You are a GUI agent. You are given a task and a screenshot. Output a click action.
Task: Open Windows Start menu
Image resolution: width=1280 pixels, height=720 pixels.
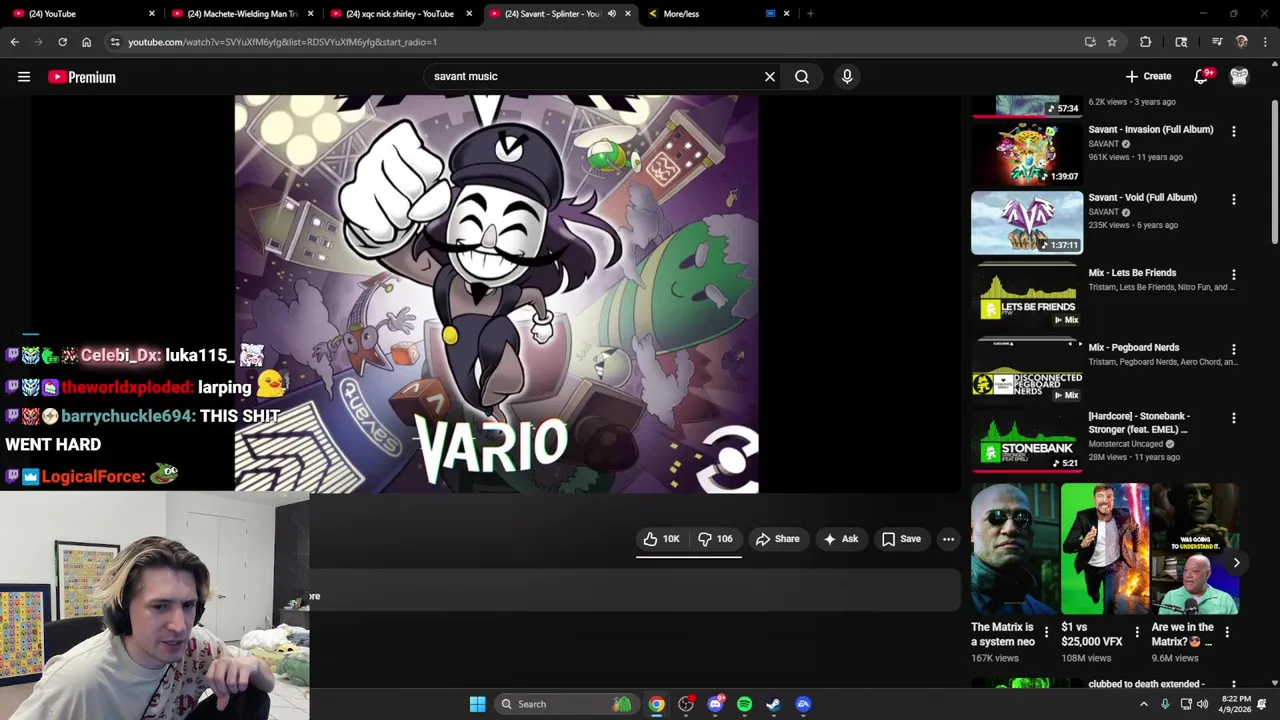(477, 704)
